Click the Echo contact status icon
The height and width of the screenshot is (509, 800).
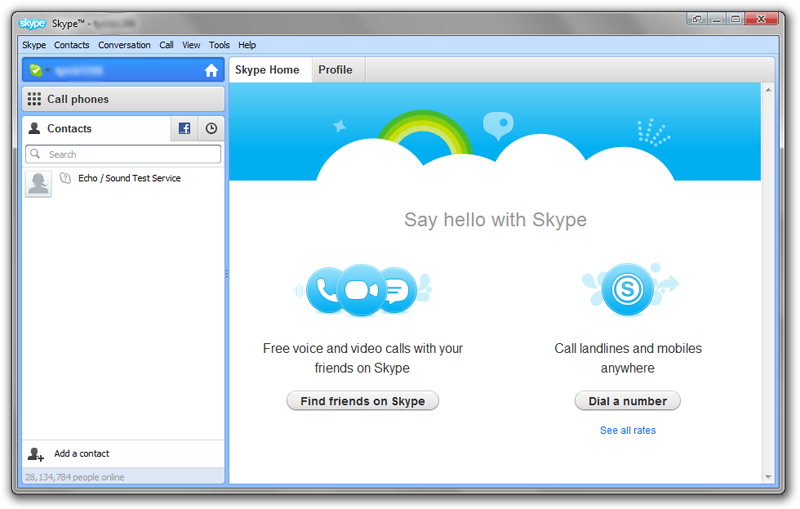click(65, 178)
